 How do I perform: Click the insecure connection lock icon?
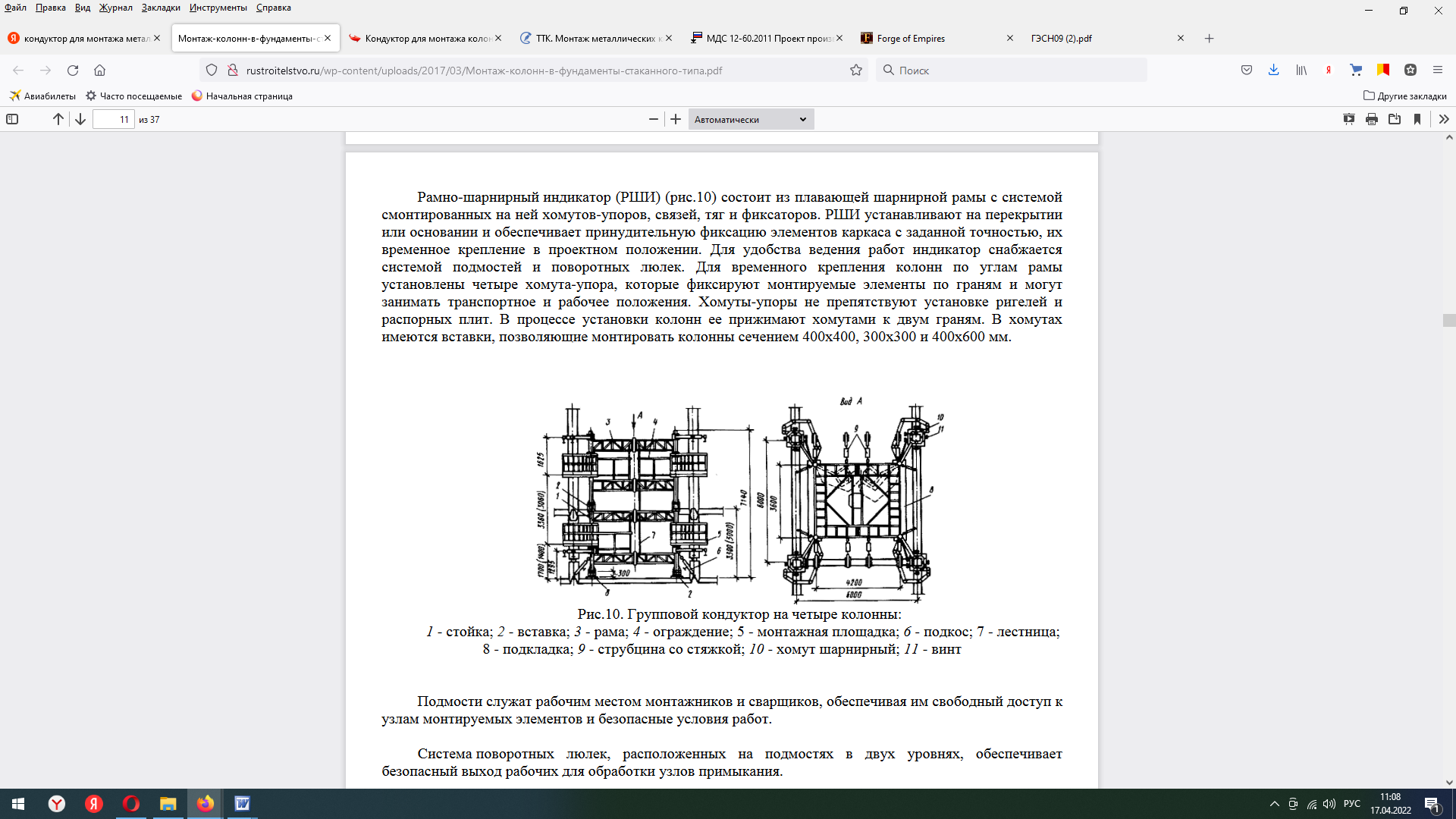point(233,70)
